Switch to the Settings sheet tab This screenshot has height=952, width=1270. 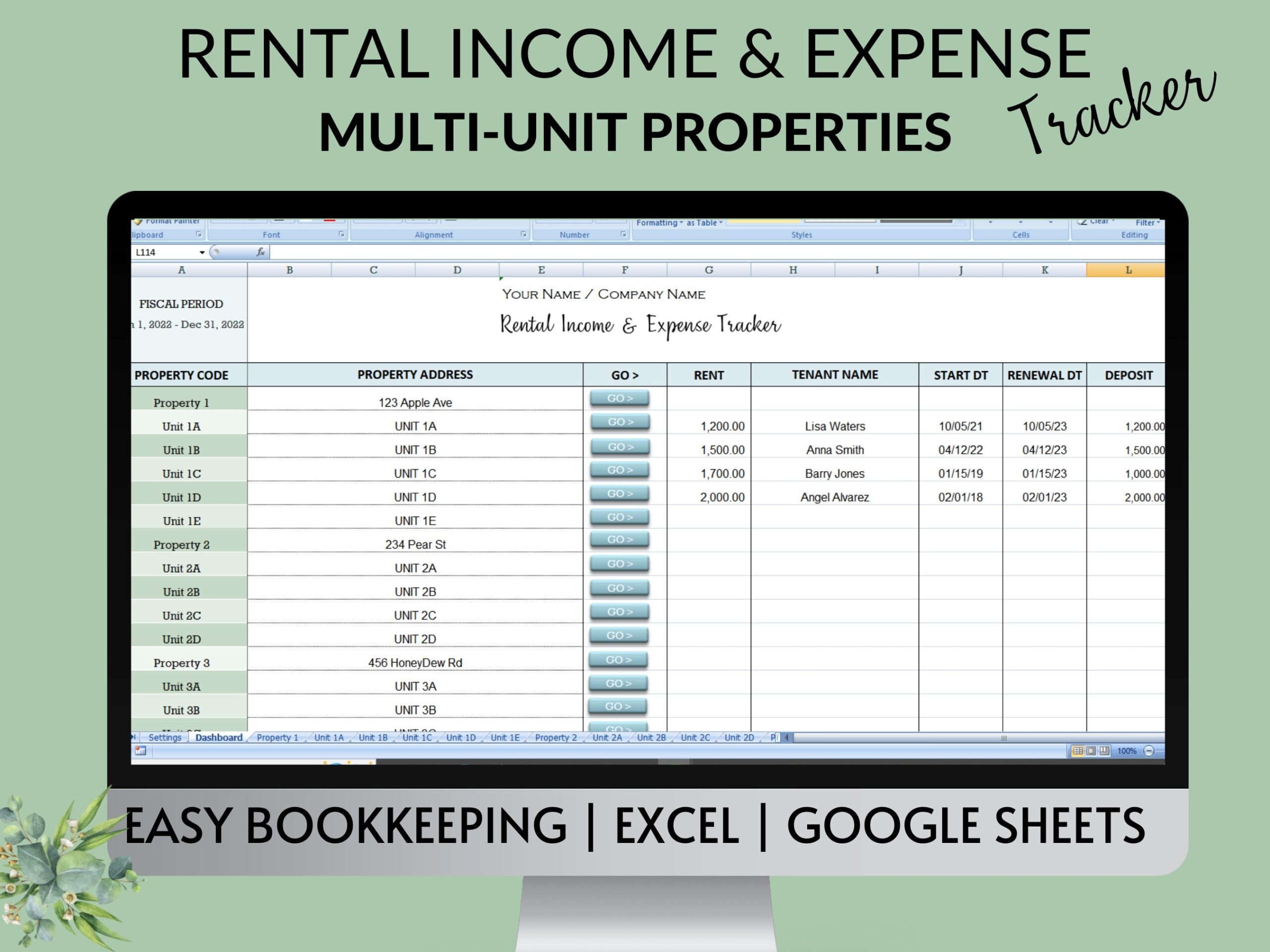(x=164, y=737)
